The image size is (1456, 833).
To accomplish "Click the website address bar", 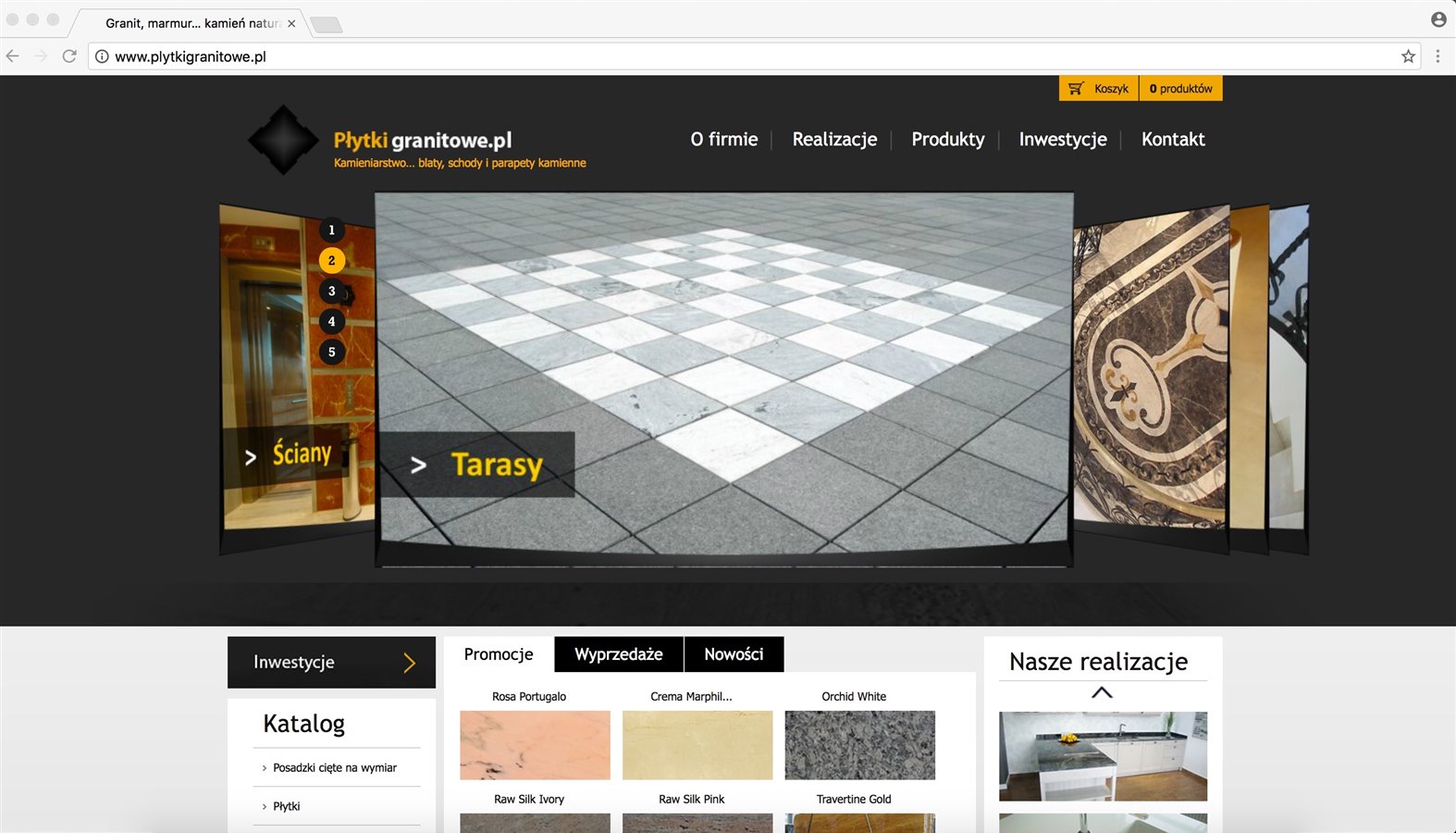I will point(740,56).
